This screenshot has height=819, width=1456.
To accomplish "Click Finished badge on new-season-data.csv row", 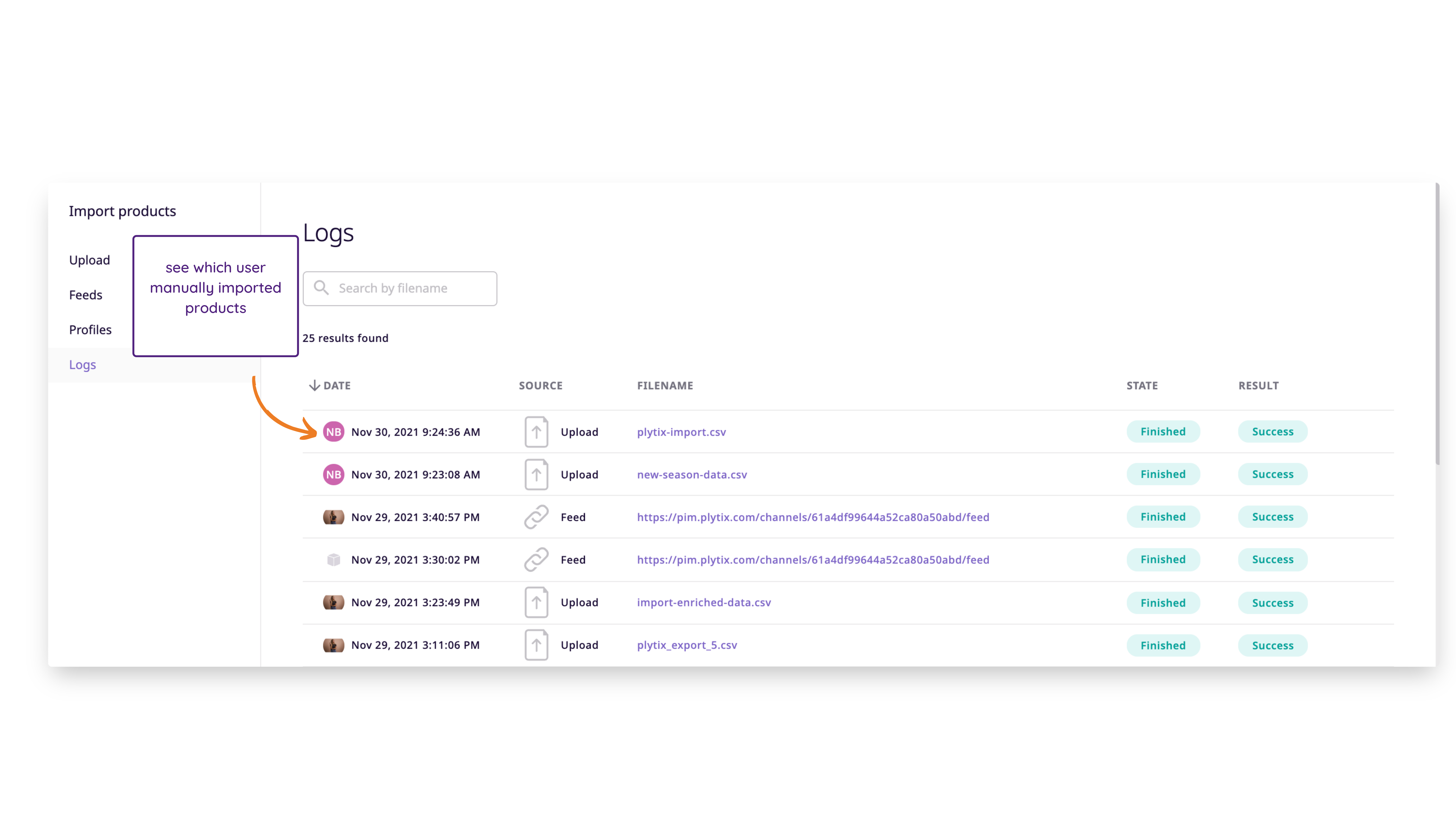I will [1163, 474].
